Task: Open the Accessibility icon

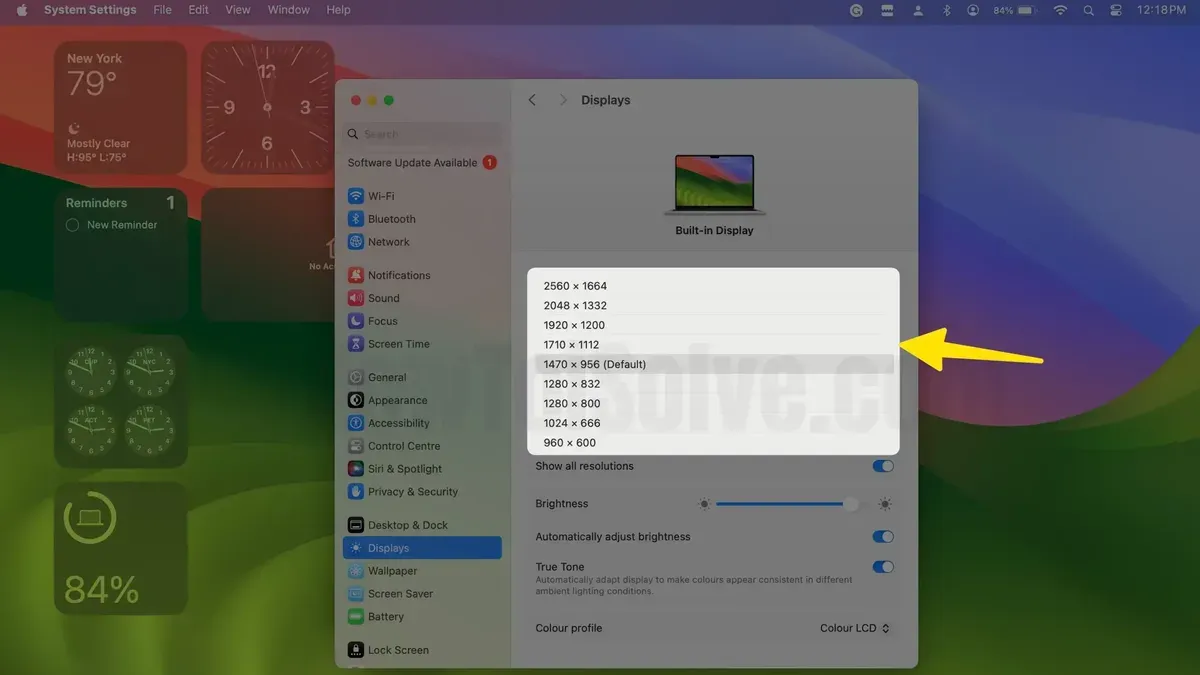Action: click(x=355, y=423)
